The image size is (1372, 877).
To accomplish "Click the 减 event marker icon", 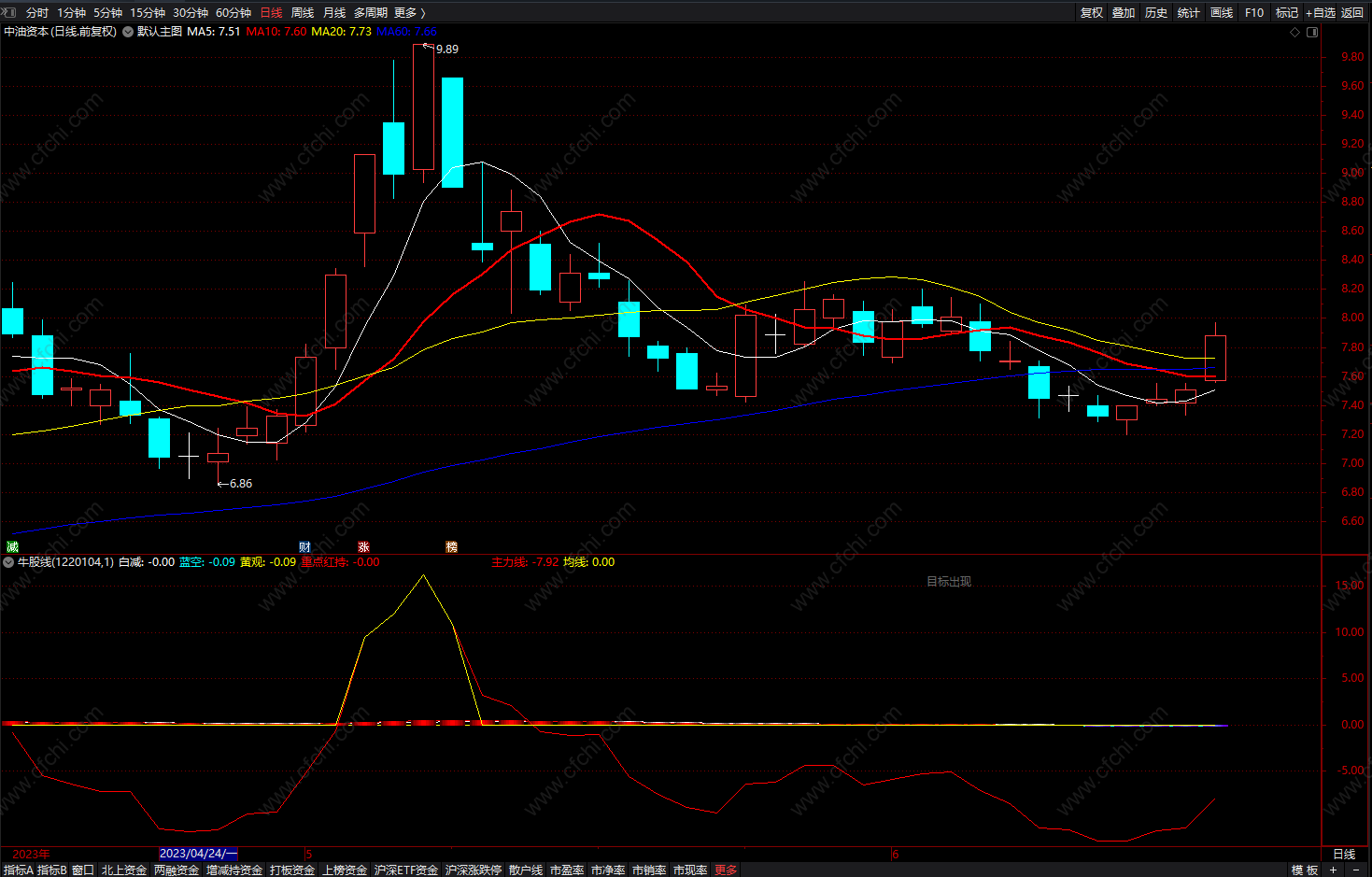I will 12,546.
